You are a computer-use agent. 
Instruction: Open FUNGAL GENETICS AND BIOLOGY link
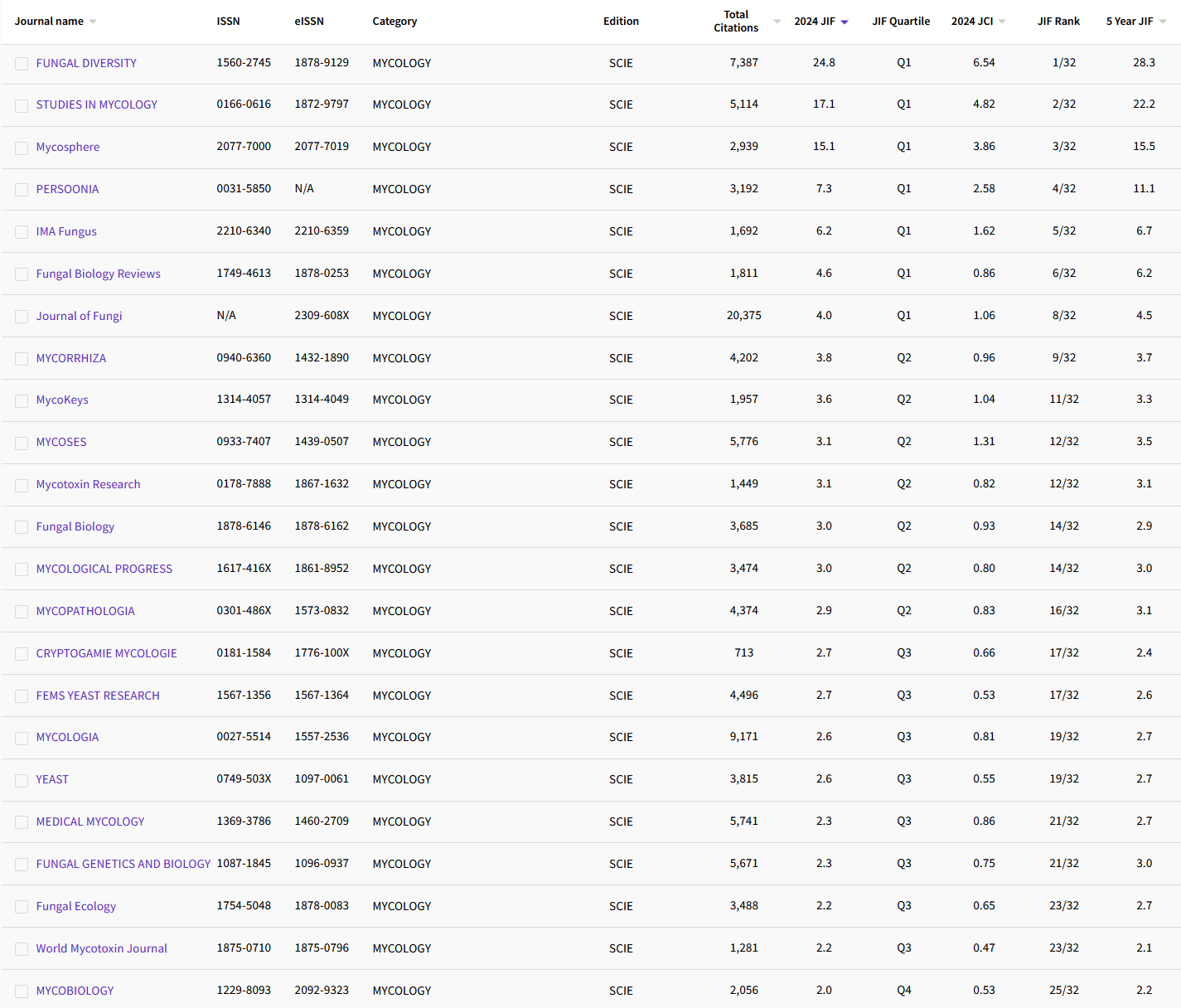(x=123, y=864)
